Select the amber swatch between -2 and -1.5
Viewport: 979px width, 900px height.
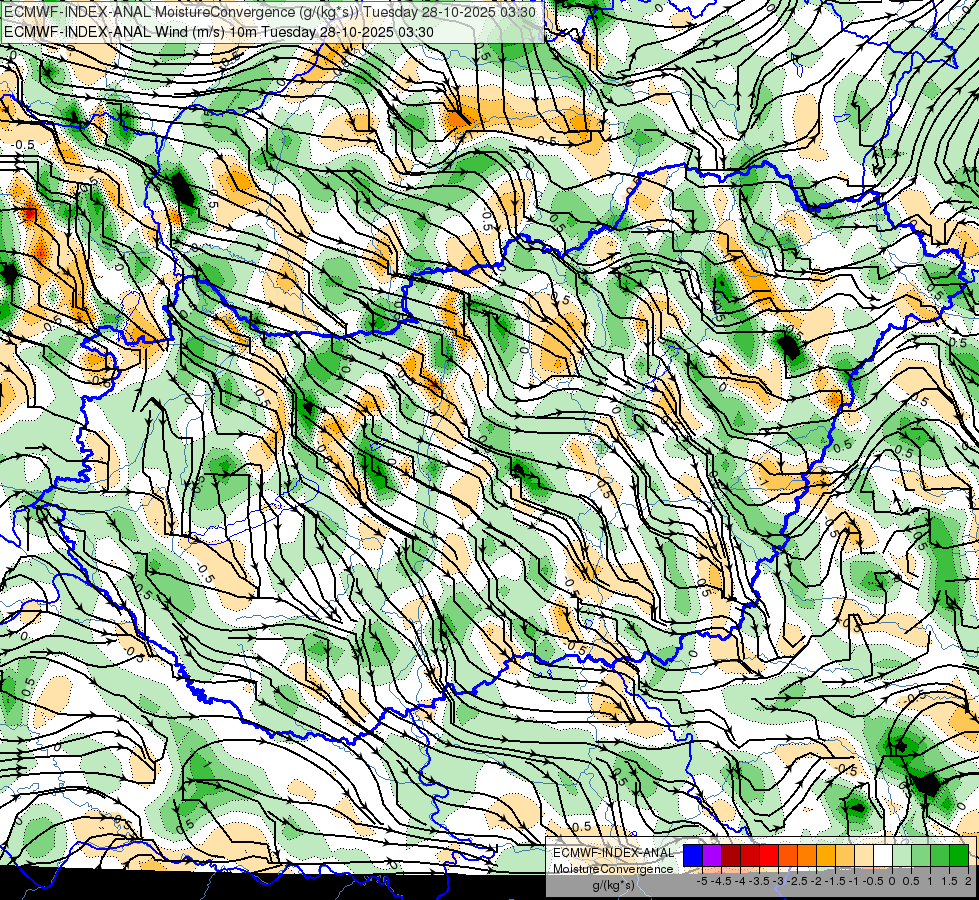(826, 856)
